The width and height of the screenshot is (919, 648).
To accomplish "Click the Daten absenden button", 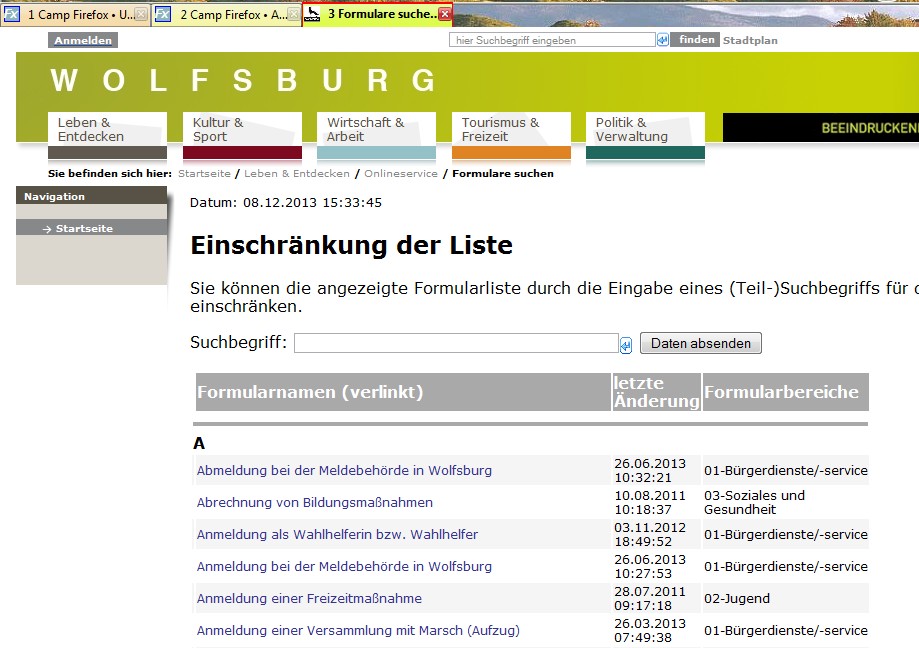I will 700,343.
